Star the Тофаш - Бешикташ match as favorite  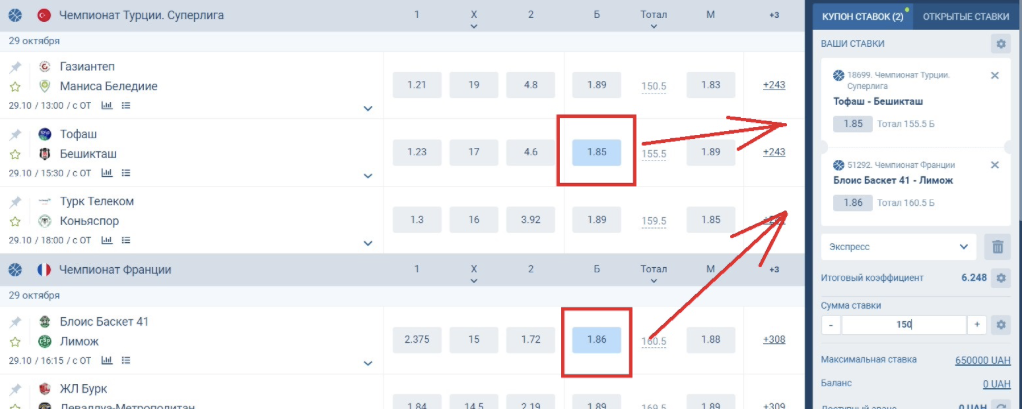15,154
